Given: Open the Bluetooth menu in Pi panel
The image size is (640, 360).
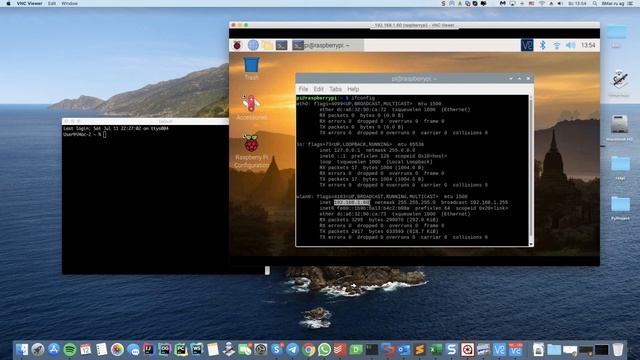Looking at the screenshot, I should click(x=542, y=45).
